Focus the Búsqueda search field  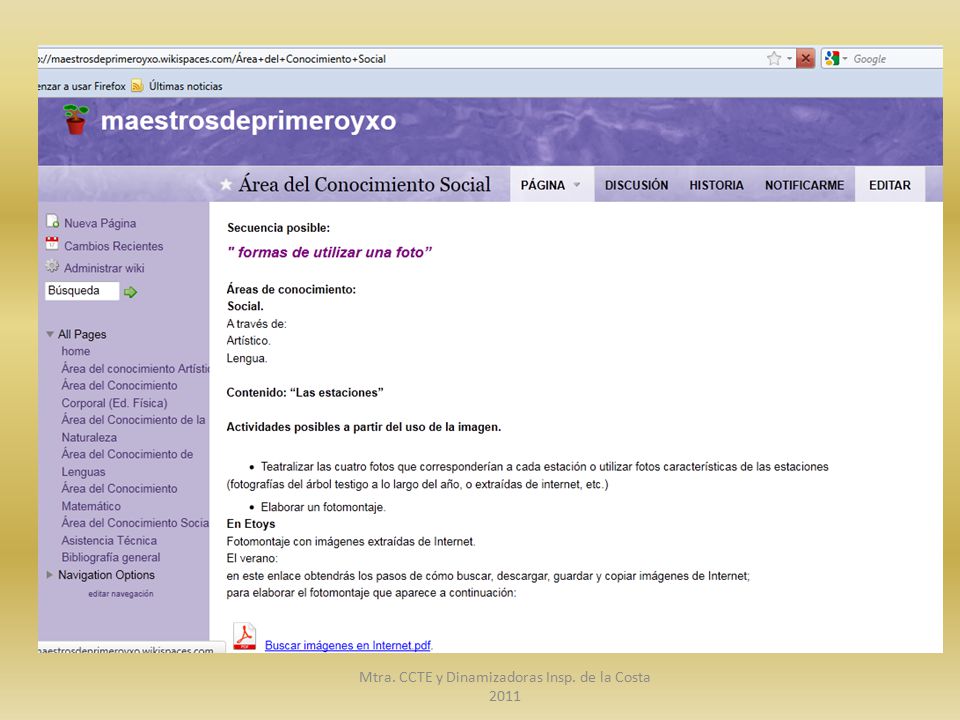pos(82,291)
